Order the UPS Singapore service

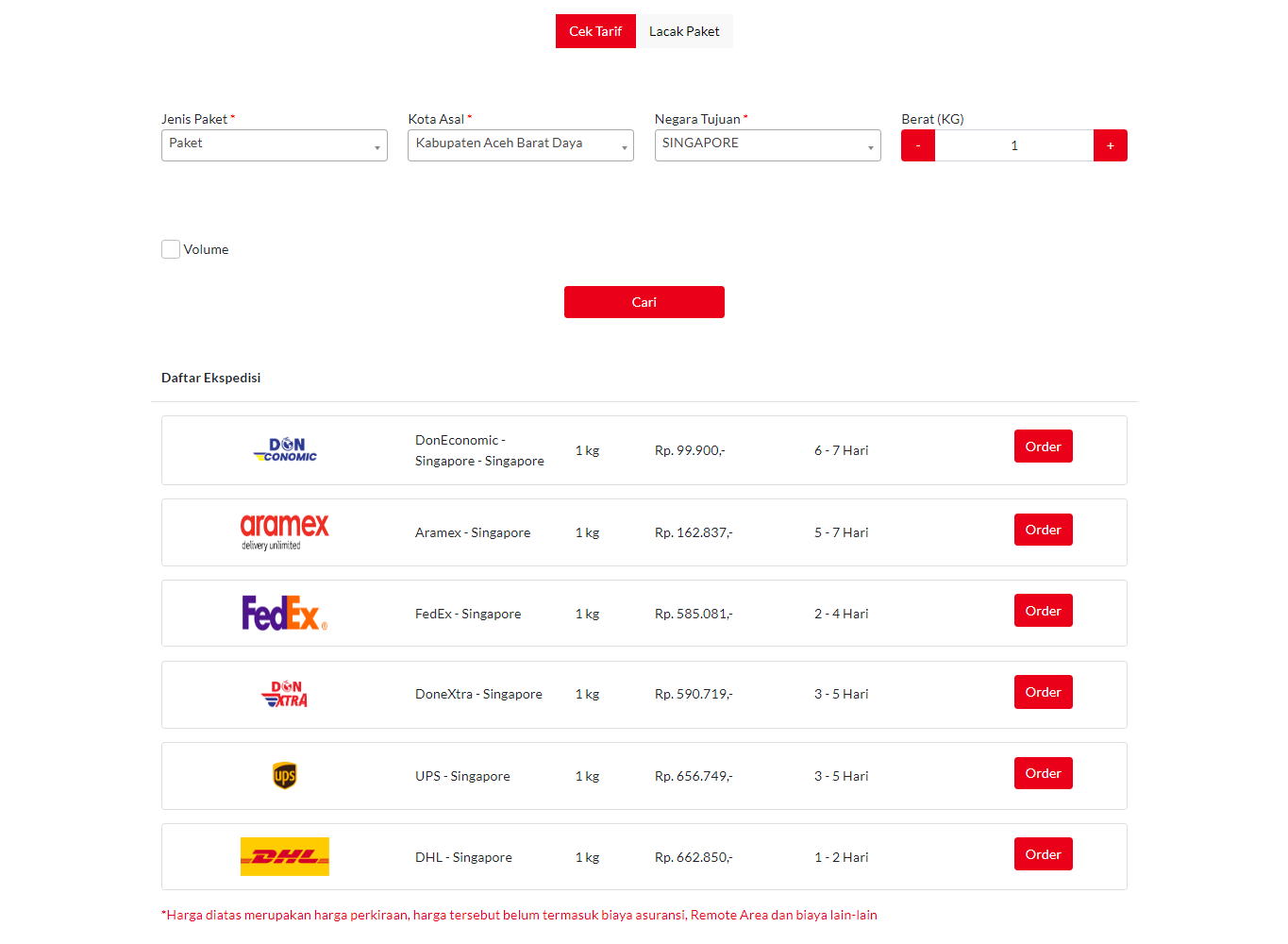[x=1043, y=773]
